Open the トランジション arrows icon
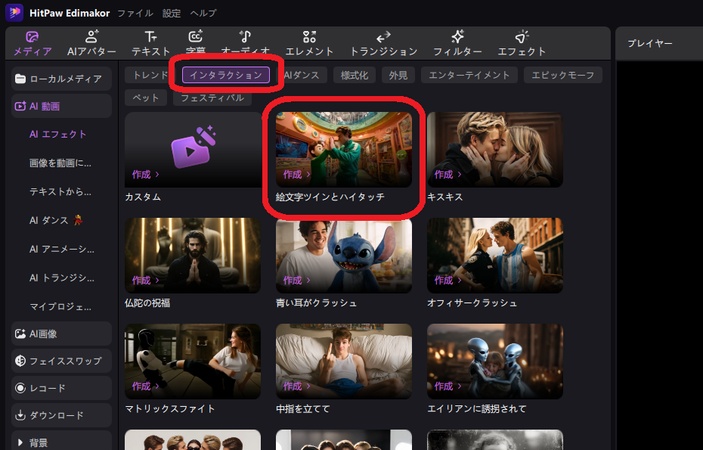Viewport: 703px width, 450px height. [x=383, y=37]
